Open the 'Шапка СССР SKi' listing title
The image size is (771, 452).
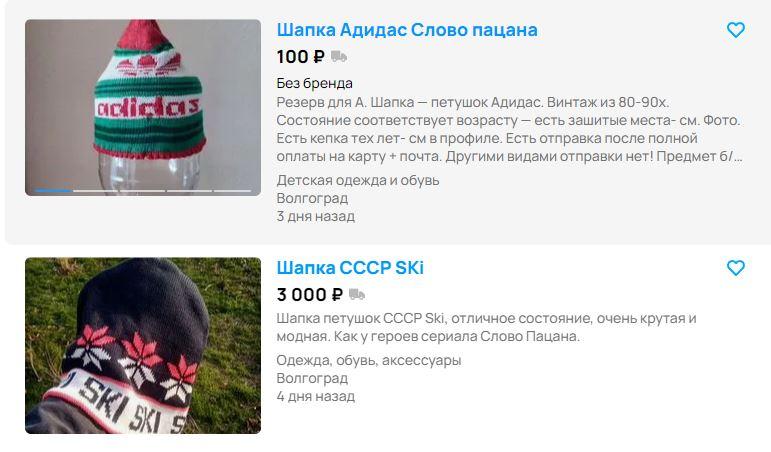350,268
